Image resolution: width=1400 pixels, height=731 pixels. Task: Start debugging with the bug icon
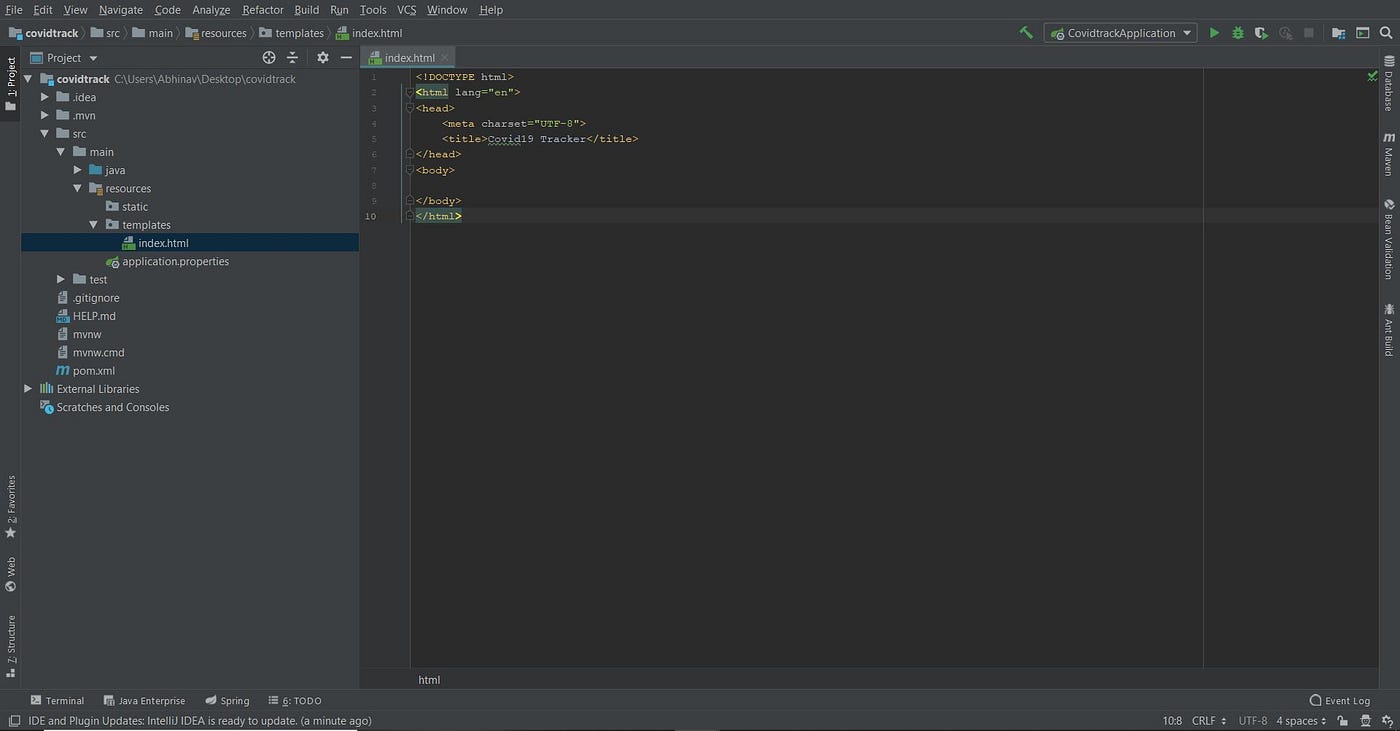click(1237, 33)
